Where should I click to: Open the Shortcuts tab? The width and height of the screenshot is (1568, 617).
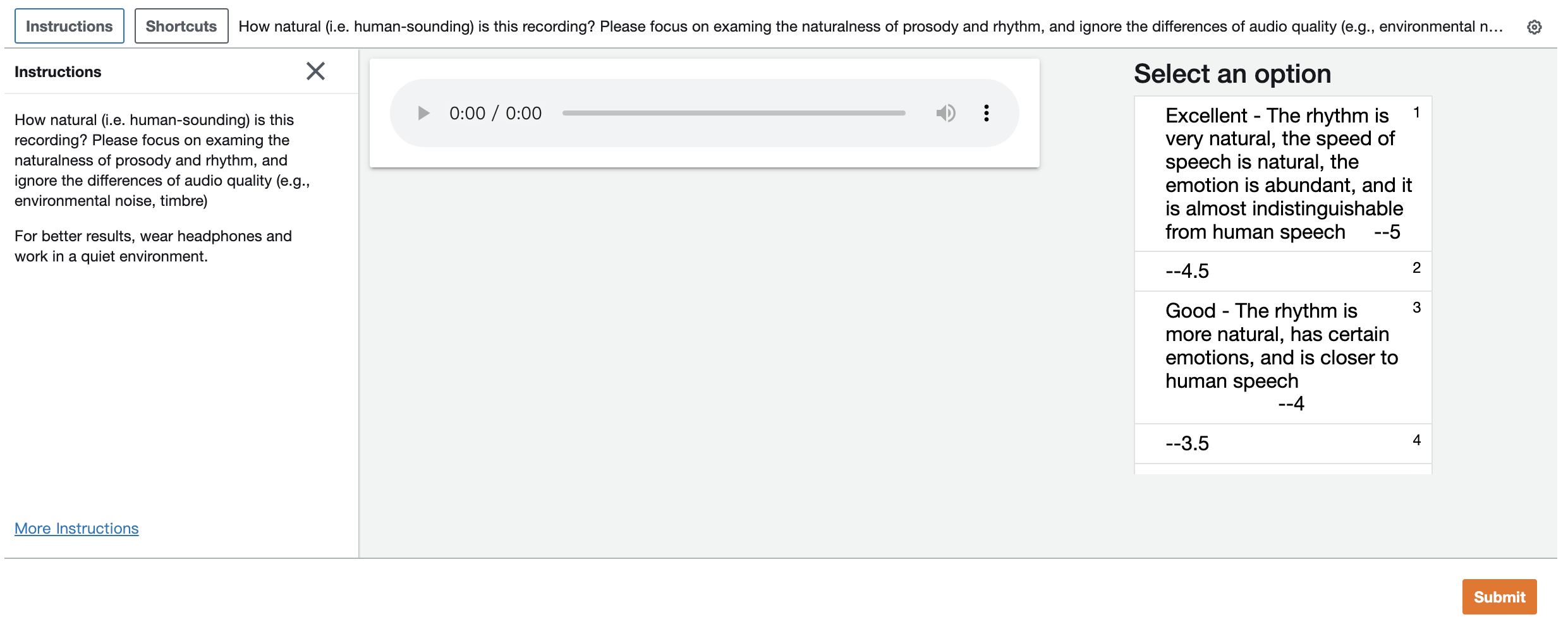pyautogui.click(x=181, y=27)
